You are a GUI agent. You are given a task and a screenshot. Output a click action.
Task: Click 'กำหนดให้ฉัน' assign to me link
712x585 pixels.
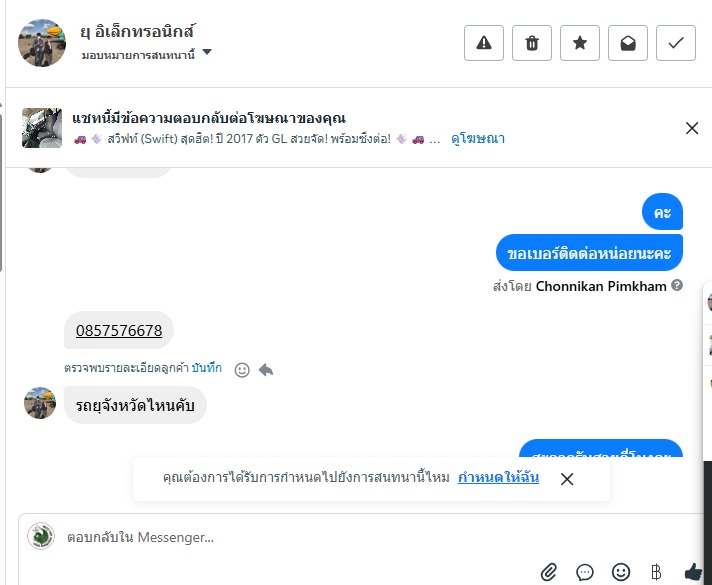coord(498,478)
